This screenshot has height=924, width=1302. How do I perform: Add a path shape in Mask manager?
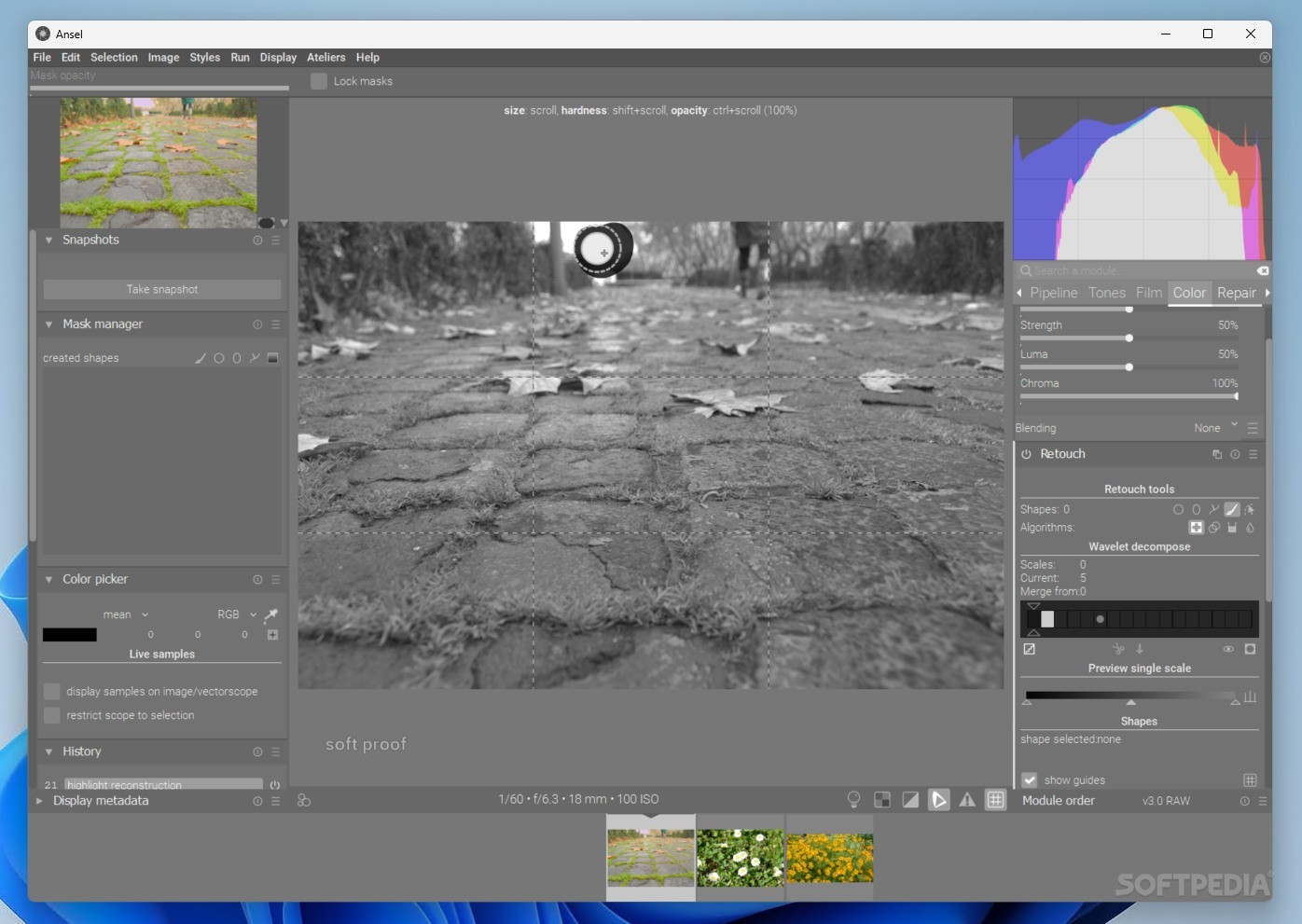(x=255, y=358)
